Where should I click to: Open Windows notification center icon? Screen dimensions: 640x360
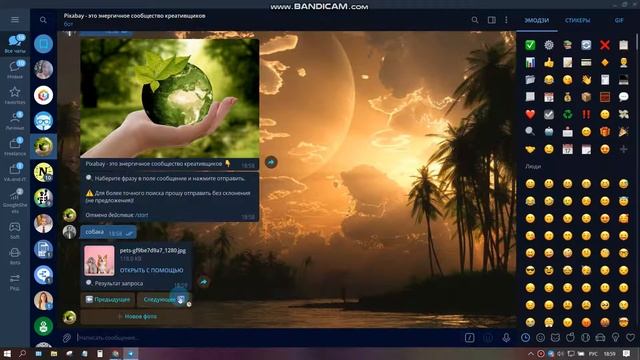coord(627,353)
